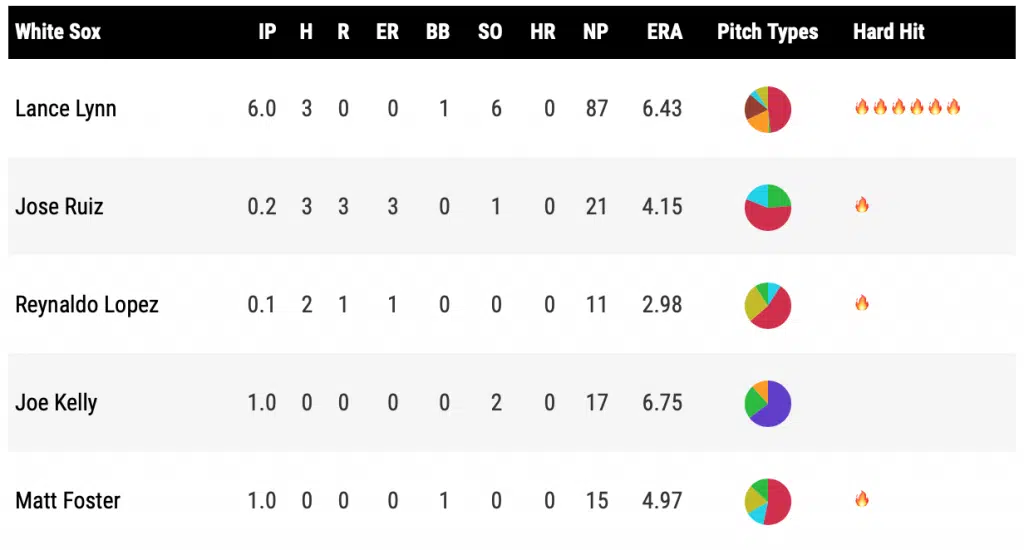
Task: Select Reynaldo Lopez's player name
Action: (x=86, y=305)
